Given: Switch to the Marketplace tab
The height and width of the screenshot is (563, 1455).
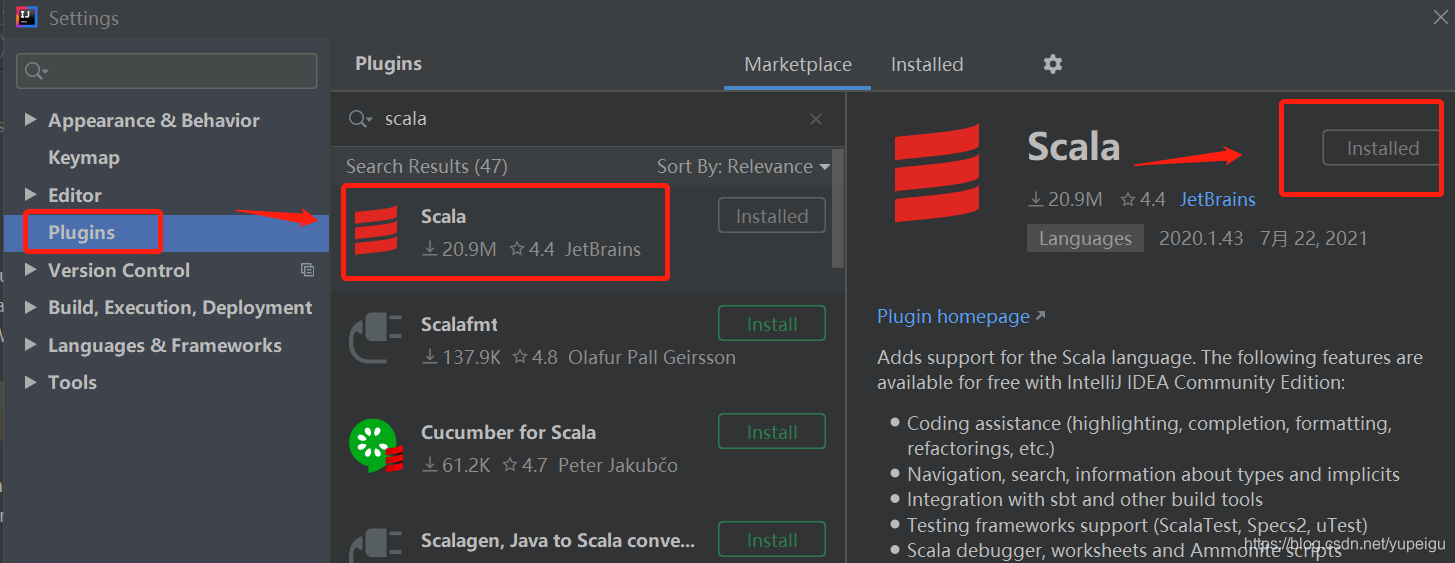Looking at the screenshot, I should tap(798, 64).
